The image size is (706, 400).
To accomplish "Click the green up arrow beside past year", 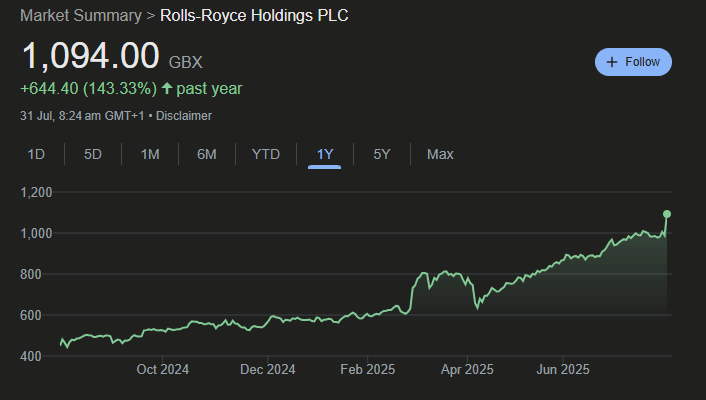I will click(167, 89).
